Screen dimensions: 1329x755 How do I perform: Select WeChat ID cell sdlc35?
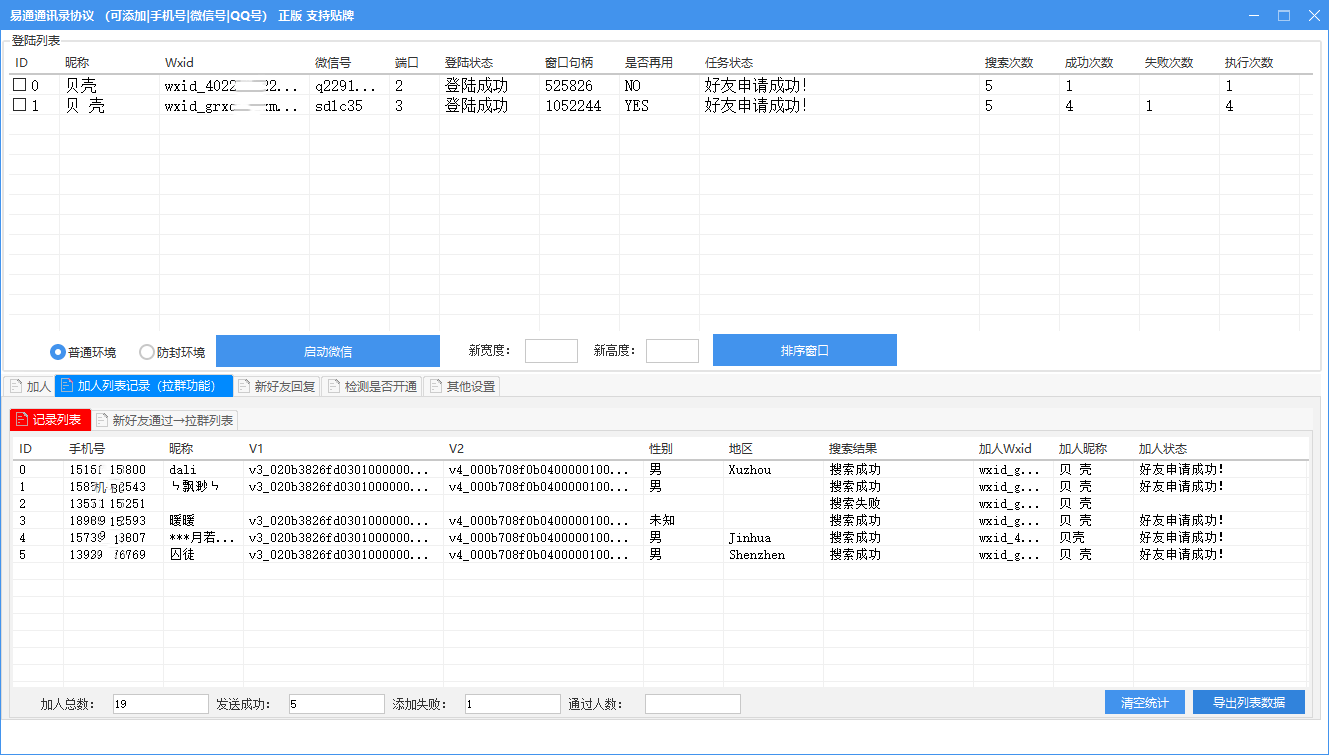[x=339, y=105]
